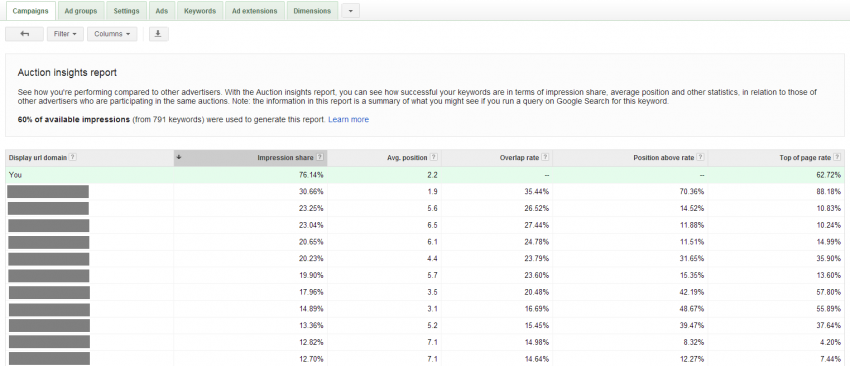
Task: Click the 6.5 average position cell
Action: 433,225
